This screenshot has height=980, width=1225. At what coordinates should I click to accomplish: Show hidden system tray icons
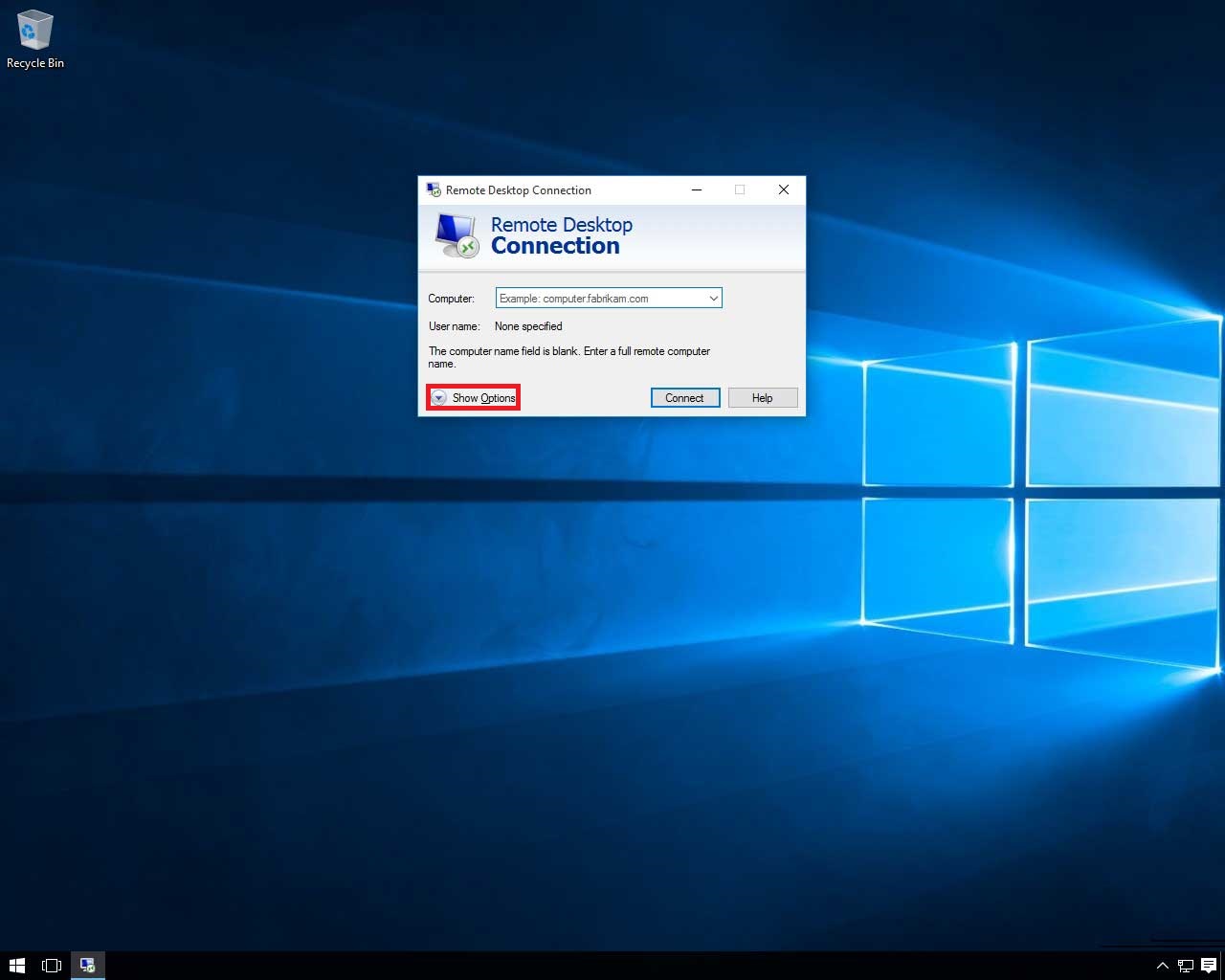(1162, 966)
